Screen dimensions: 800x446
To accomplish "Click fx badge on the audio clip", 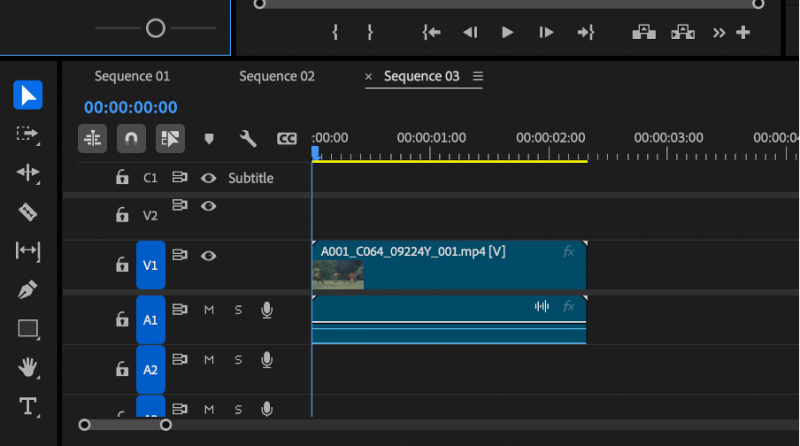I will (x=569, y=306).
